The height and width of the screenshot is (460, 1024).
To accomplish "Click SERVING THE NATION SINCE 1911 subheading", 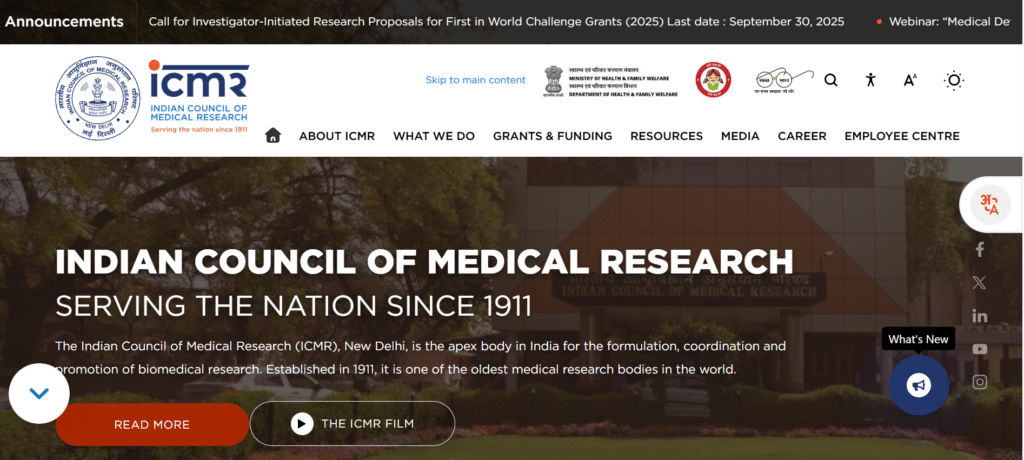I will [293, 306].
